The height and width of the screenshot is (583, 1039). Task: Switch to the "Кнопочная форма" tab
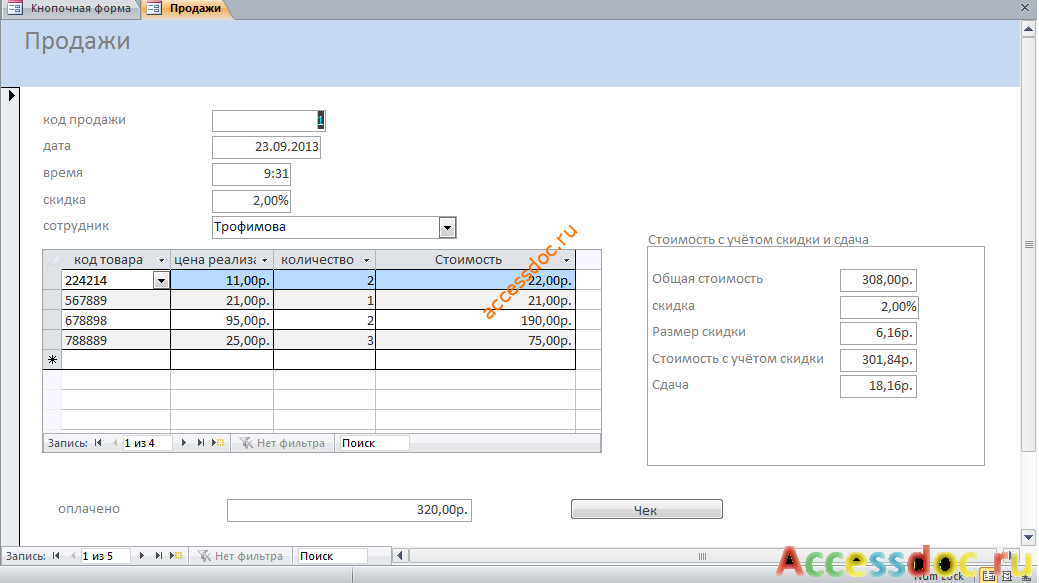tap(72, 9)
